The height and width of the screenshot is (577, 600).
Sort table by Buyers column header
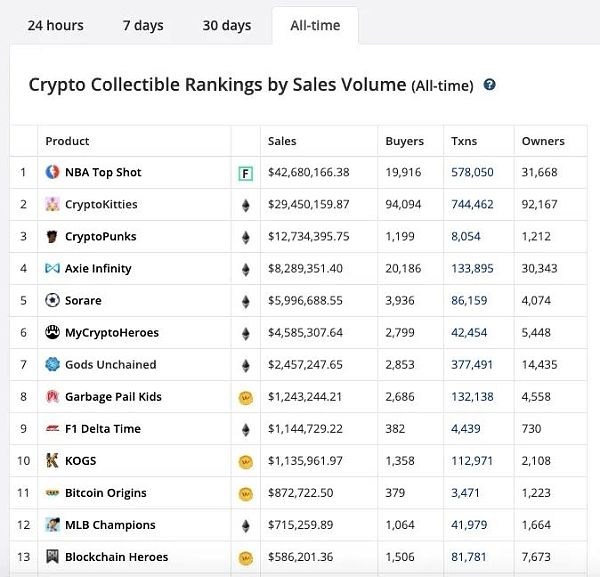click(x=404, y=141)
